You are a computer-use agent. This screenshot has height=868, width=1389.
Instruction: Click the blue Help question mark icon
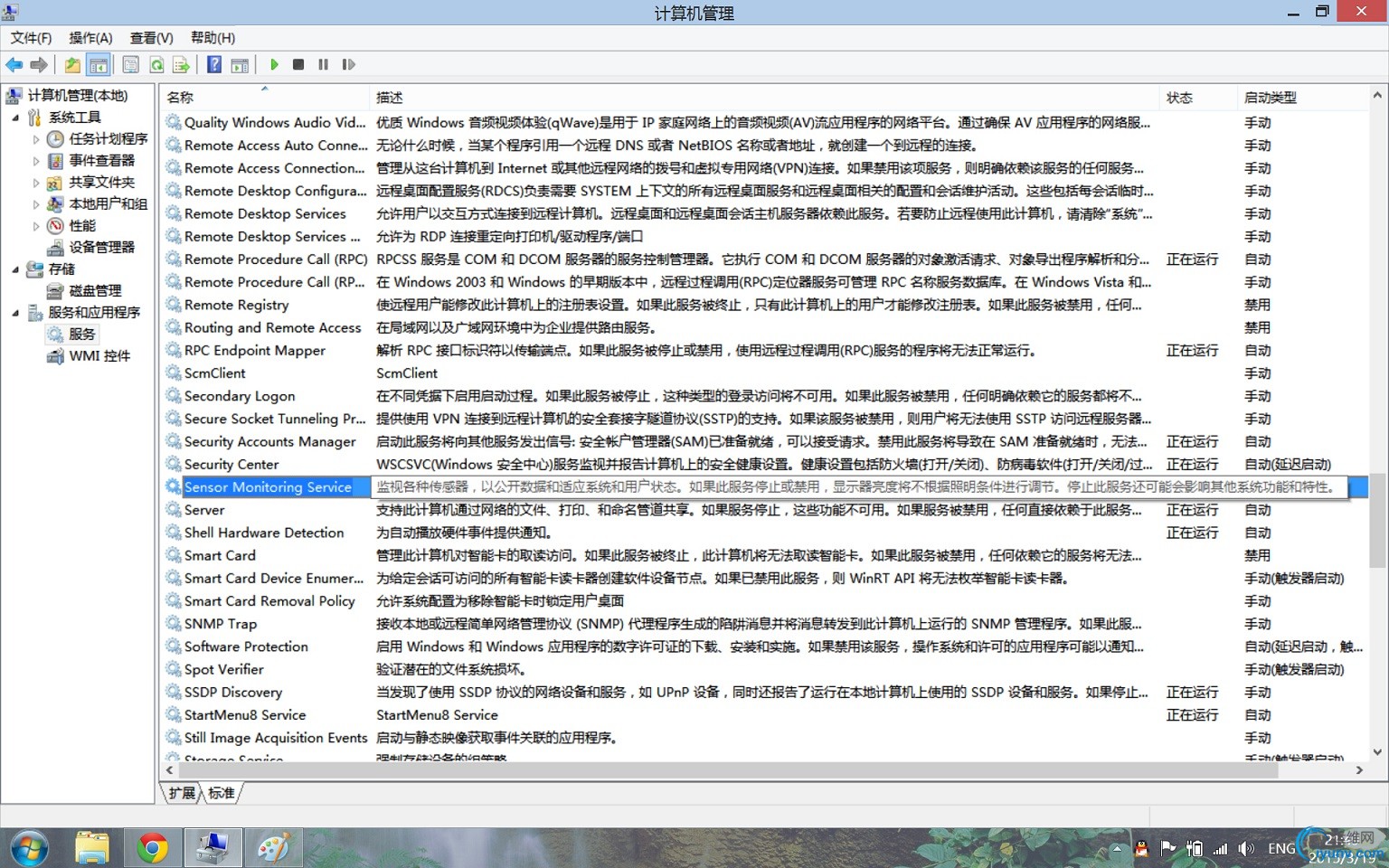pos(214,65)
